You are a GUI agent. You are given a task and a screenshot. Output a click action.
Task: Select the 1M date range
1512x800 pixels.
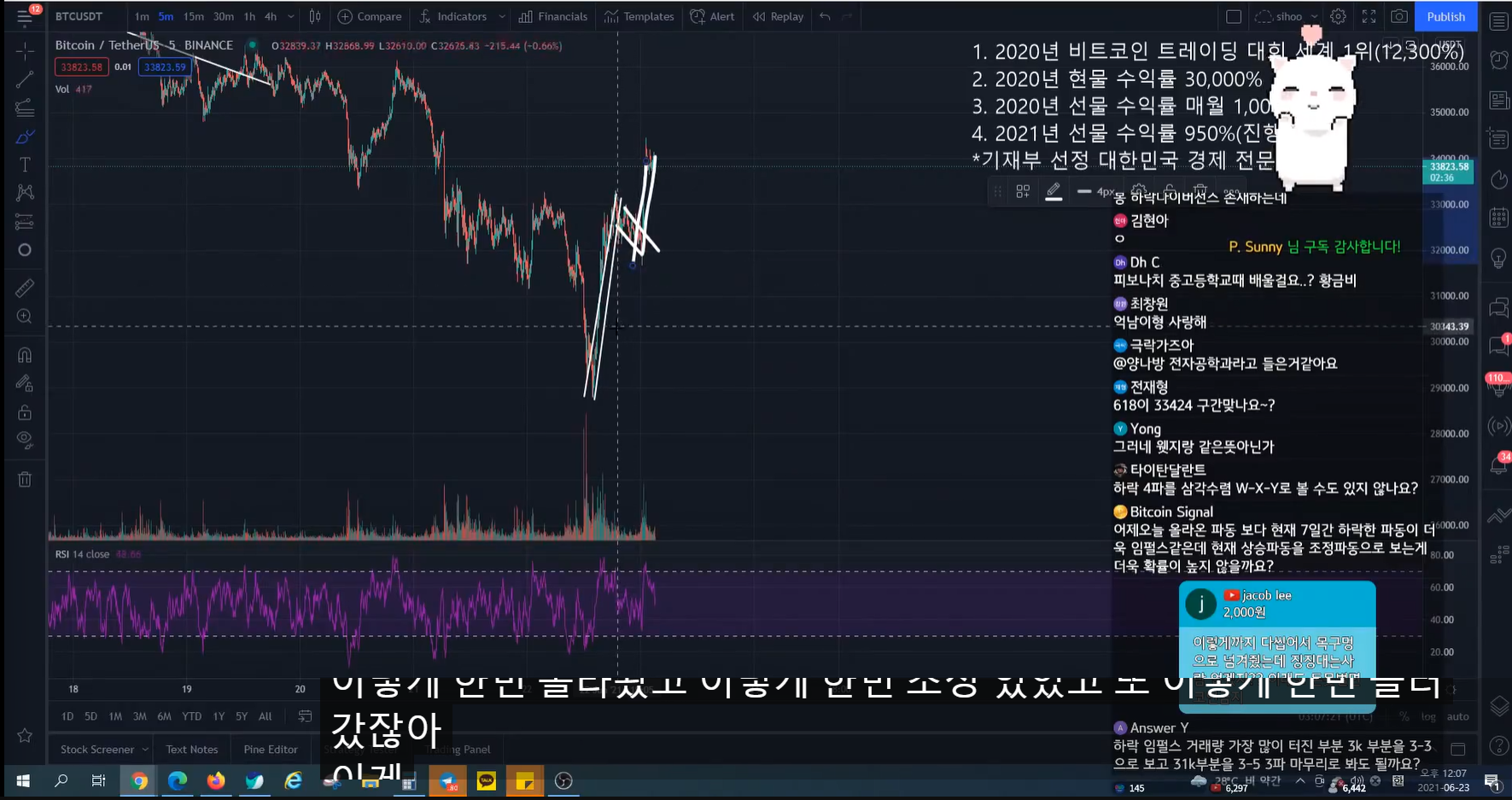(x=115, y=716)
